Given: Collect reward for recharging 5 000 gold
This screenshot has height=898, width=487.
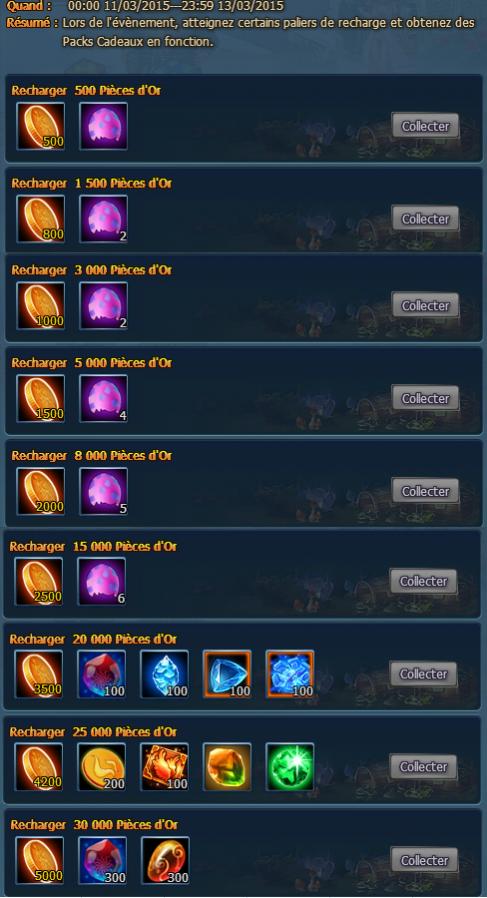Looking at the screenshot, I should pos(425,398).
